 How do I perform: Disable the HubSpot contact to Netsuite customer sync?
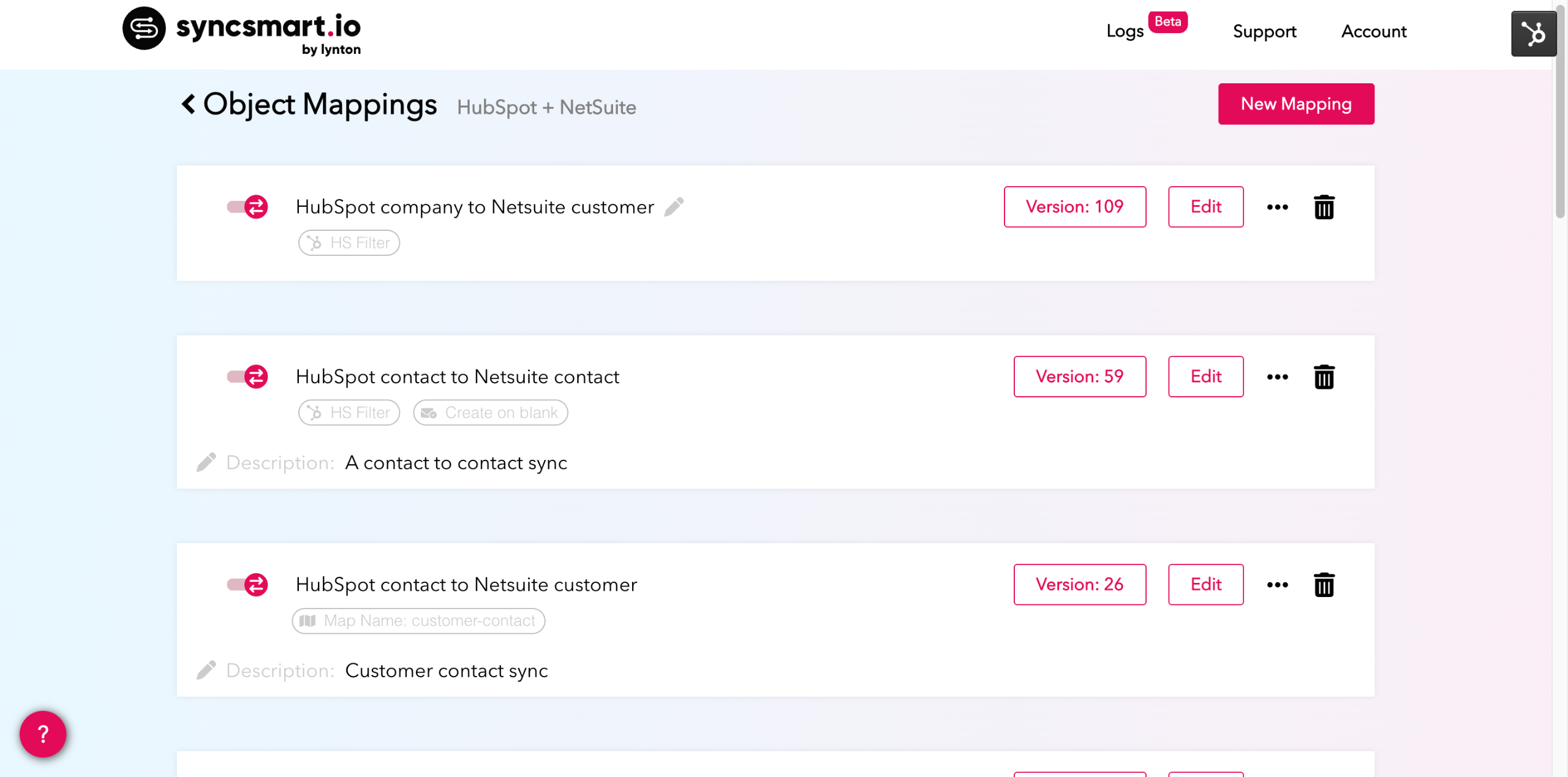coord(247,585)
